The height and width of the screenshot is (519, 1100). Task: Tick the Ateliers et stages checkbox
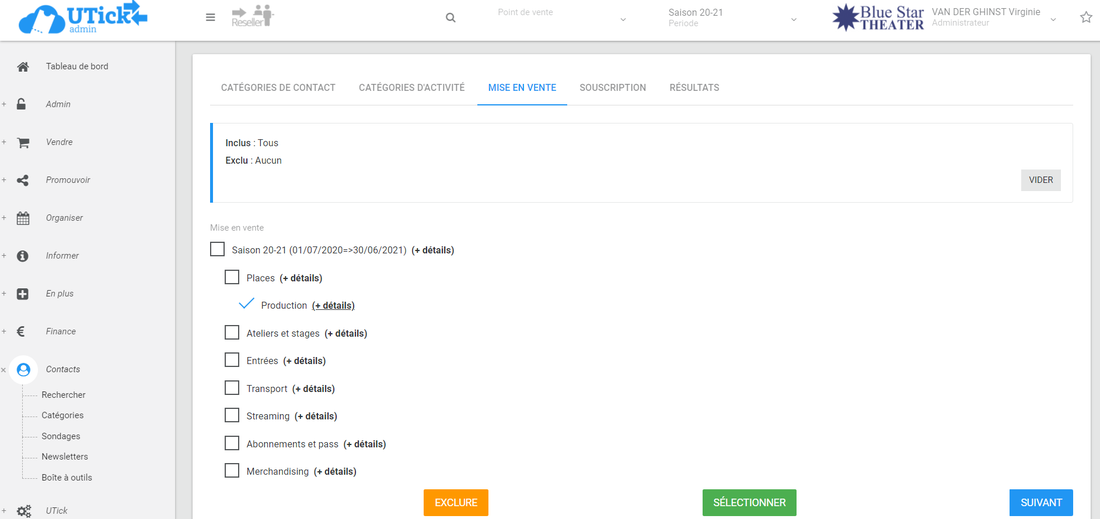pos(232,333)
